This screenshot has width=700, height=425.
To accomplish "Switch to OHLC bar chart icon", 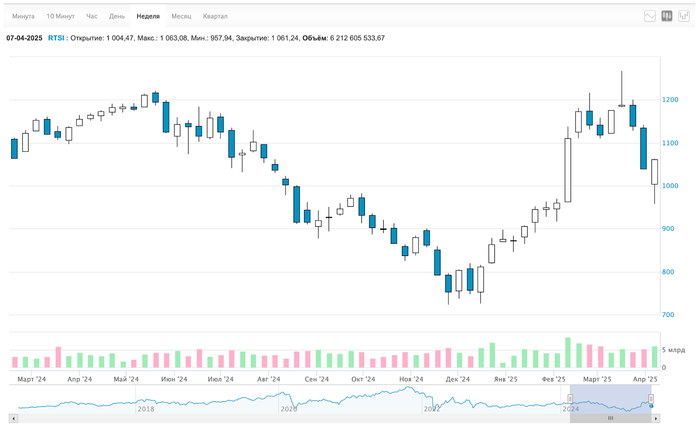I will [683, 16].
